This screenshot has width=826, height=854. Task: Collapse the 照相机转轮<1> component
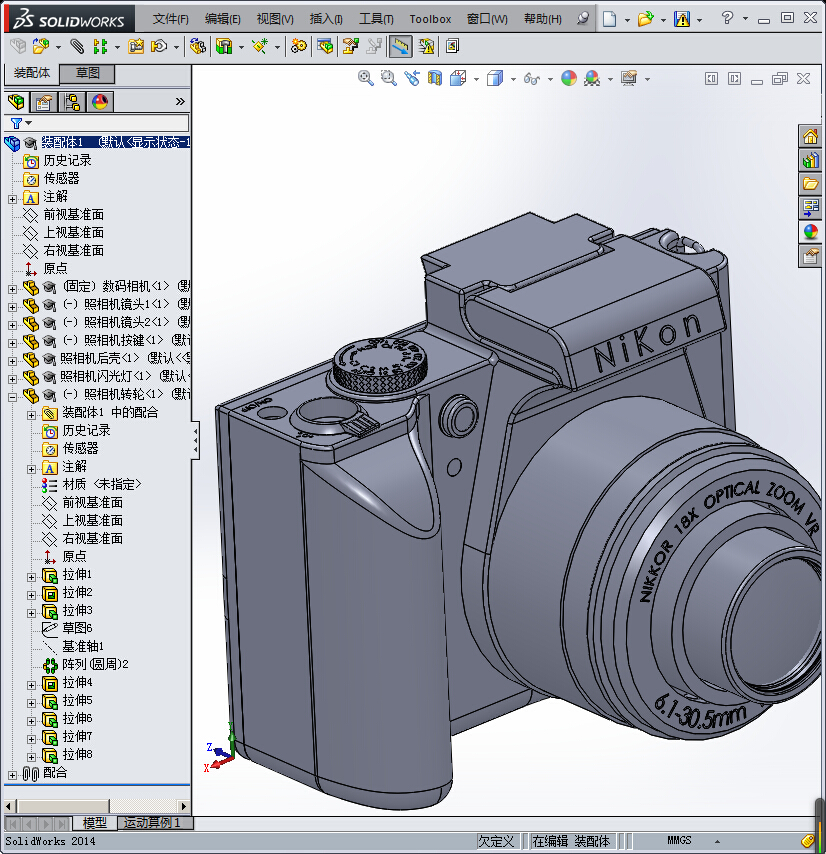click(x=13, y=397)
